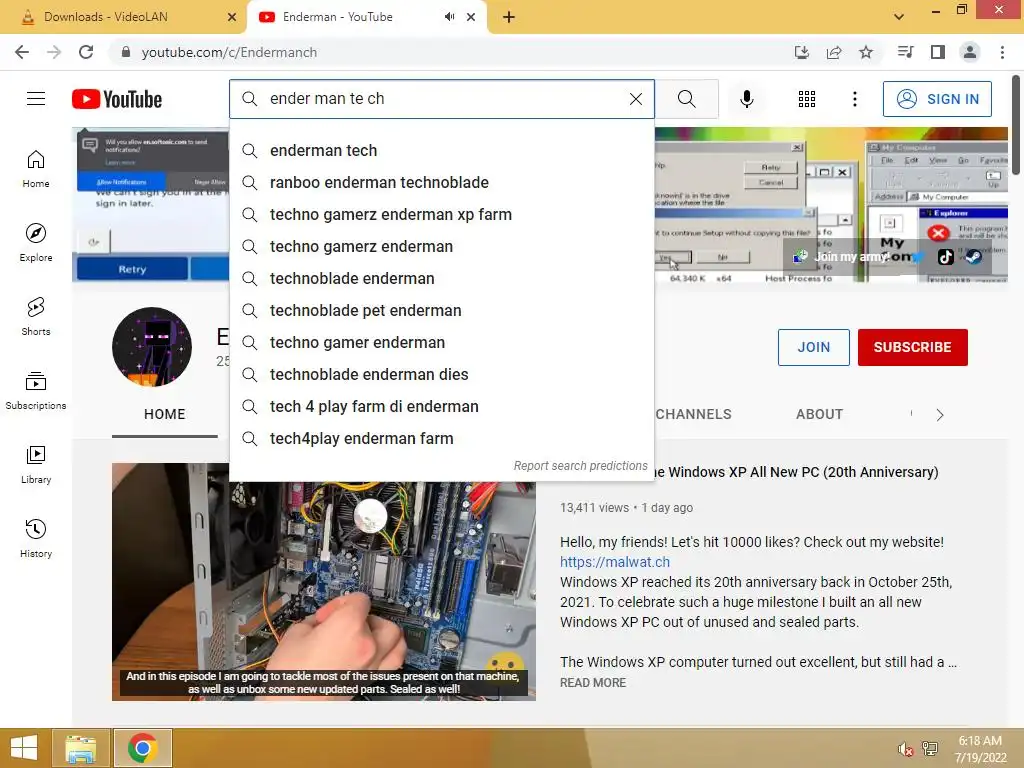Reload the current page

pyautogui.click(x=86, y=52)
